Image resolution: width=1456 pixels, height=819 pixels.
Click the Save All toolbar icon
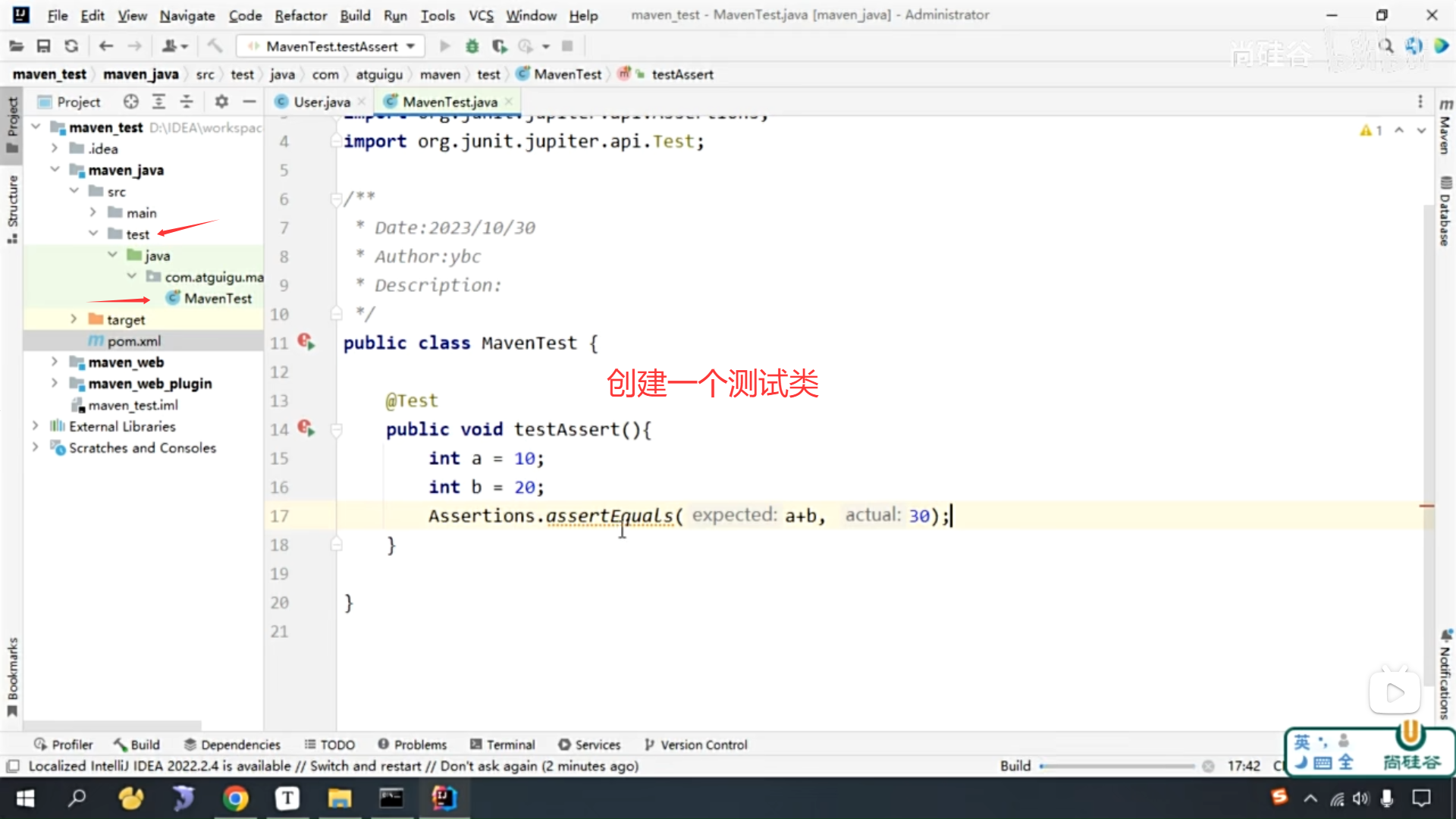[43, 46]
